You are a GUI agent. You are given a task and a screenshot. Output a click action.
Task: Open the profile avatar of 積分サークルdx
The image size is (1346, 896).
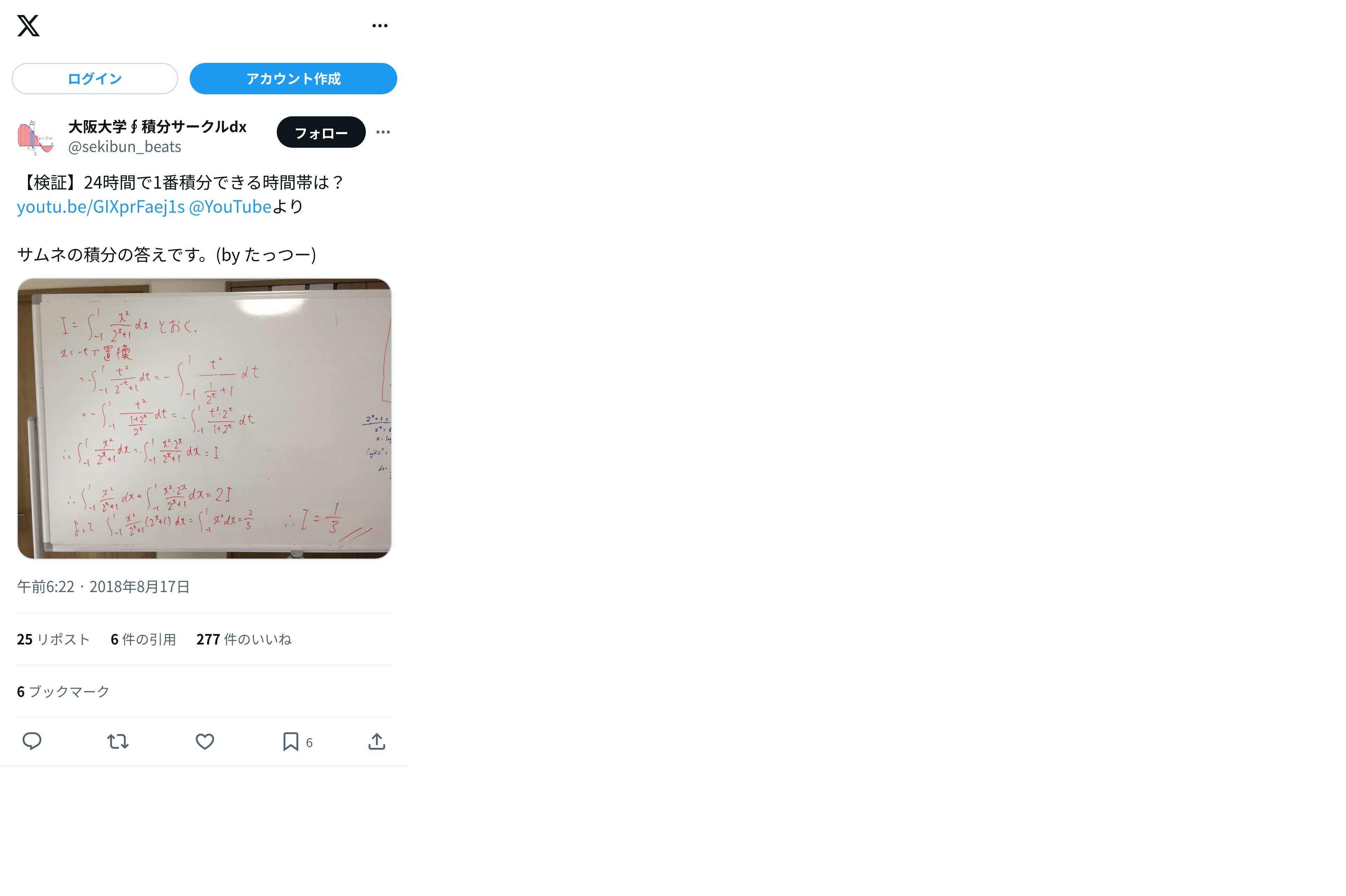pyautogui.click(x=35, y=137)
